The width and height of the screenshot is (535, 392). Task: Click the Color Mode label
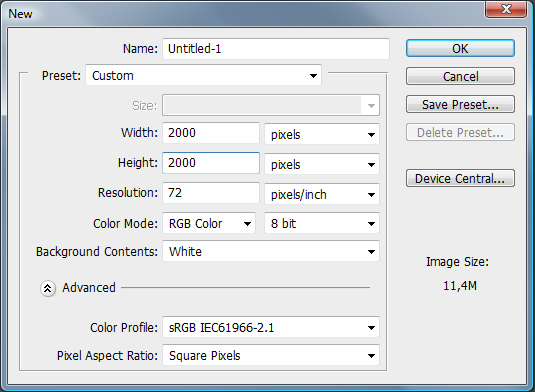[x=125, y=223]
